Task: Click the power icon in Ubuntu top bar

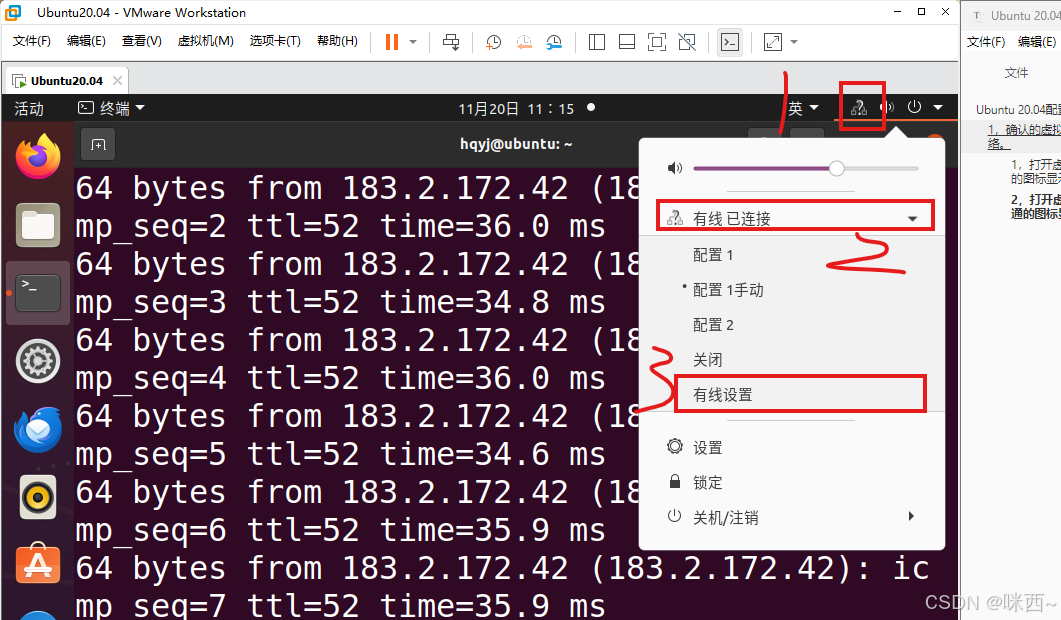Action: [914, 107]
